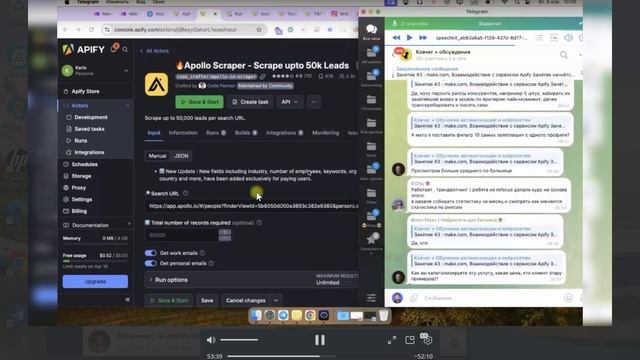Switch to the Monitoring tab
640x360 pixels.
(x=325, y=133)
